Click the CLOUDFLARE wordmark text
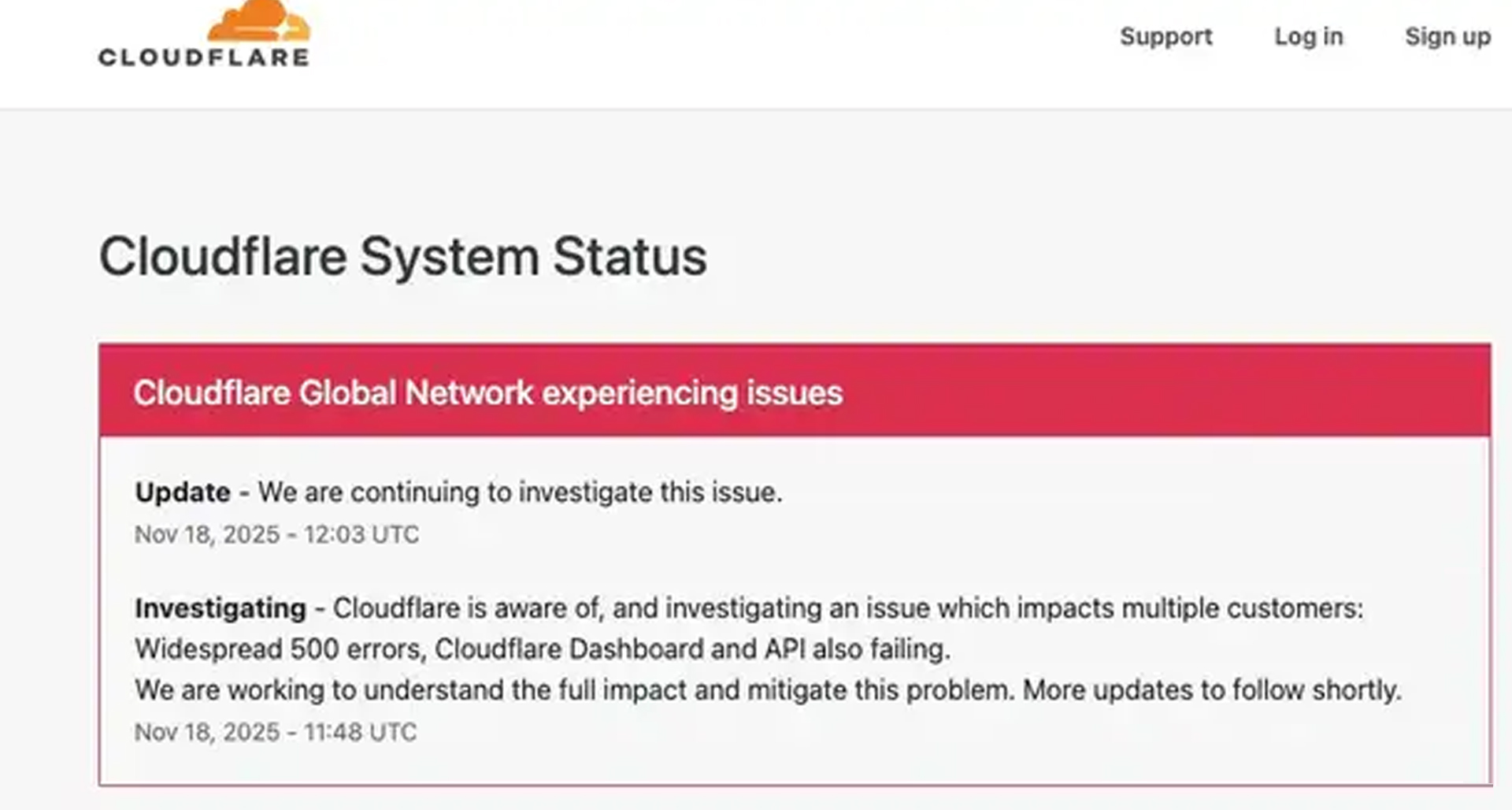 [x=203, y=58]
